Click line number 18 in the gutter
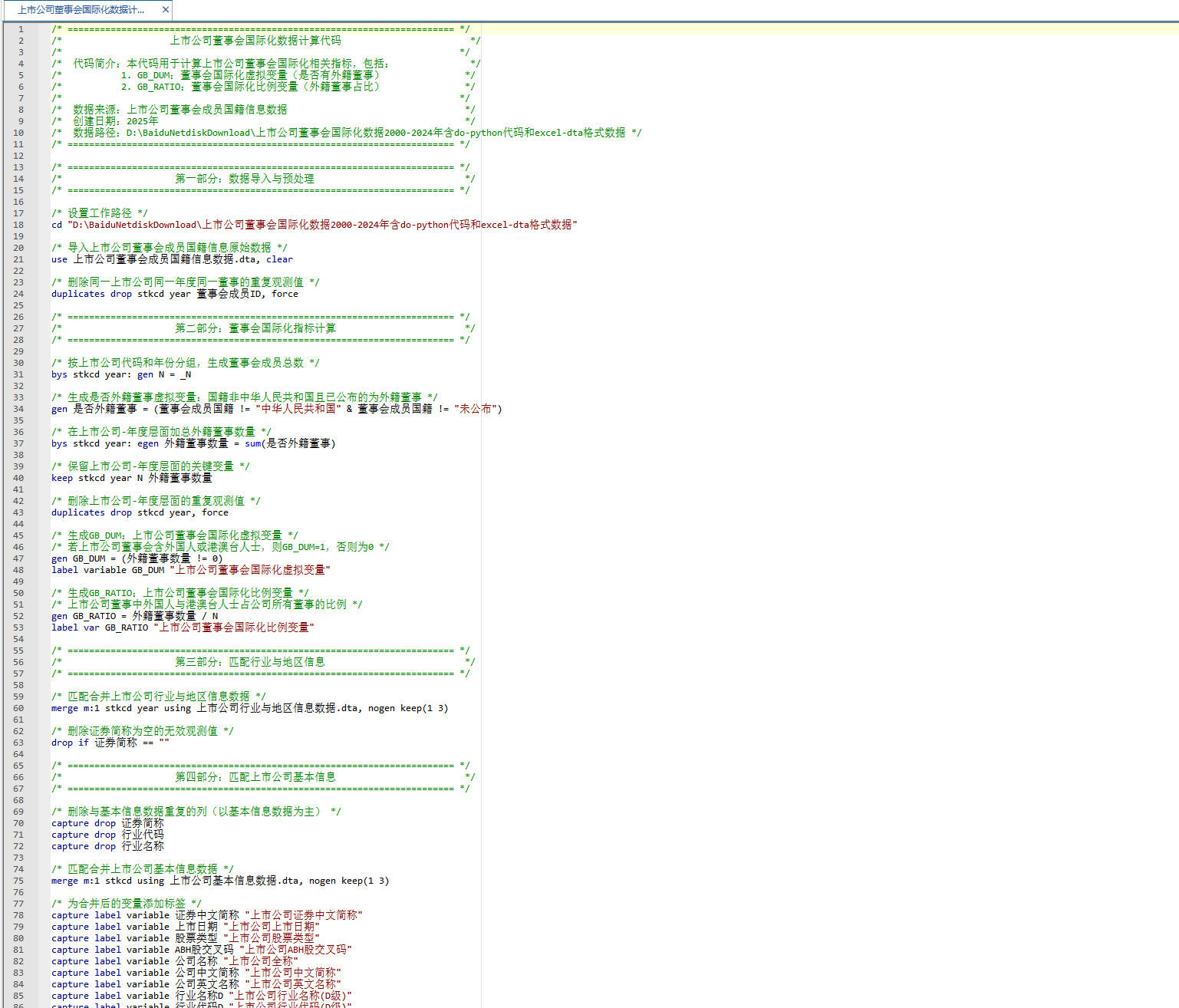1179x1008 pixels. [x=19, y=225]
